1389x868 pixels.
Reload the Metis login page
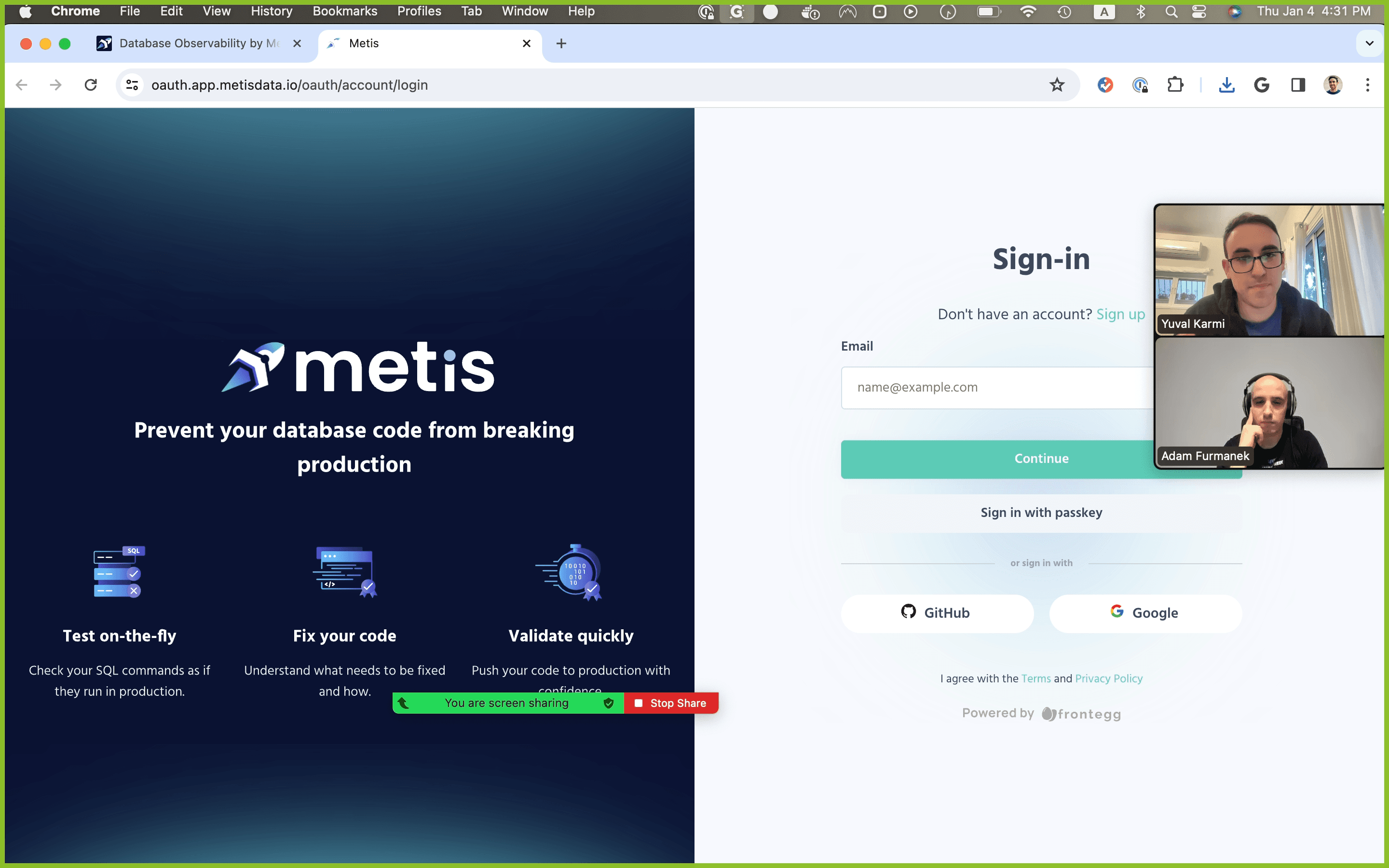pos(91,85)
